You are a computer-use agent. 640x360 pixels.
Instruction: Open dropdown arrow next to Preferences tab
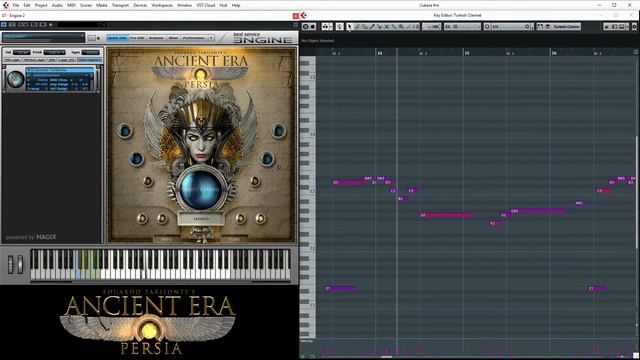[211, 38]
